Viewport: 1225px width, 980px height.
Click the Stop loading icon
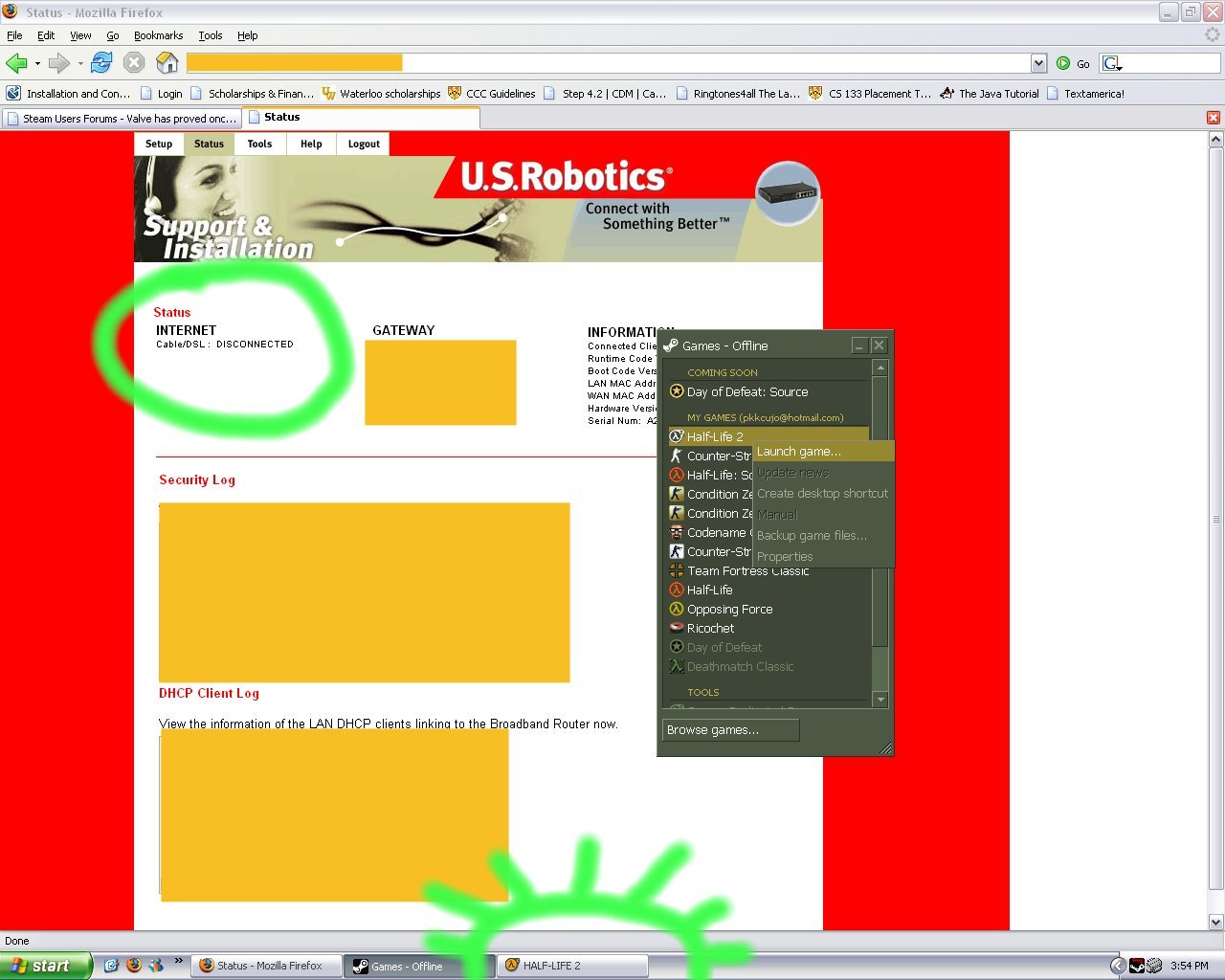(x=134, y=63)
